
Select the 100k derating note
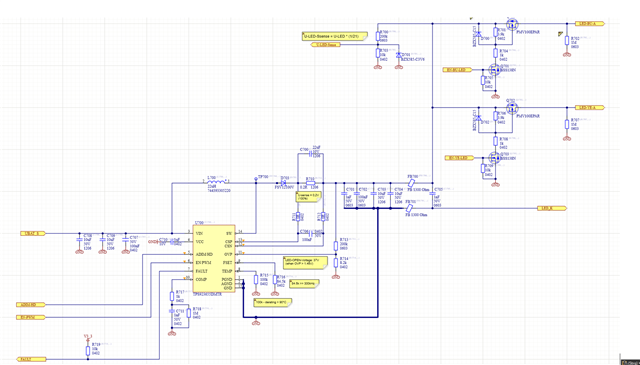pyautogui.click(x=272, y=303)
